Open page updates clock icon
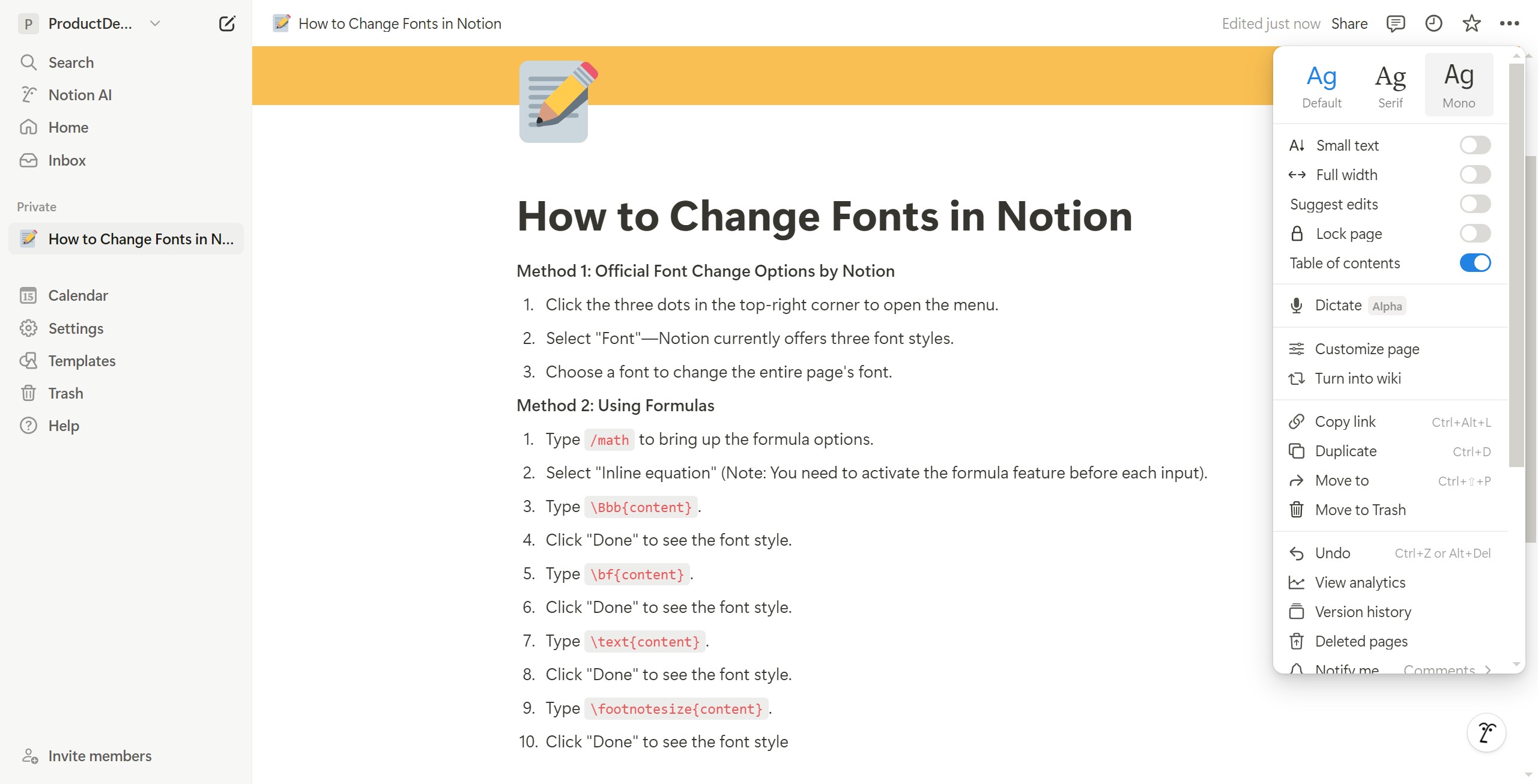 coord(1434,23)
